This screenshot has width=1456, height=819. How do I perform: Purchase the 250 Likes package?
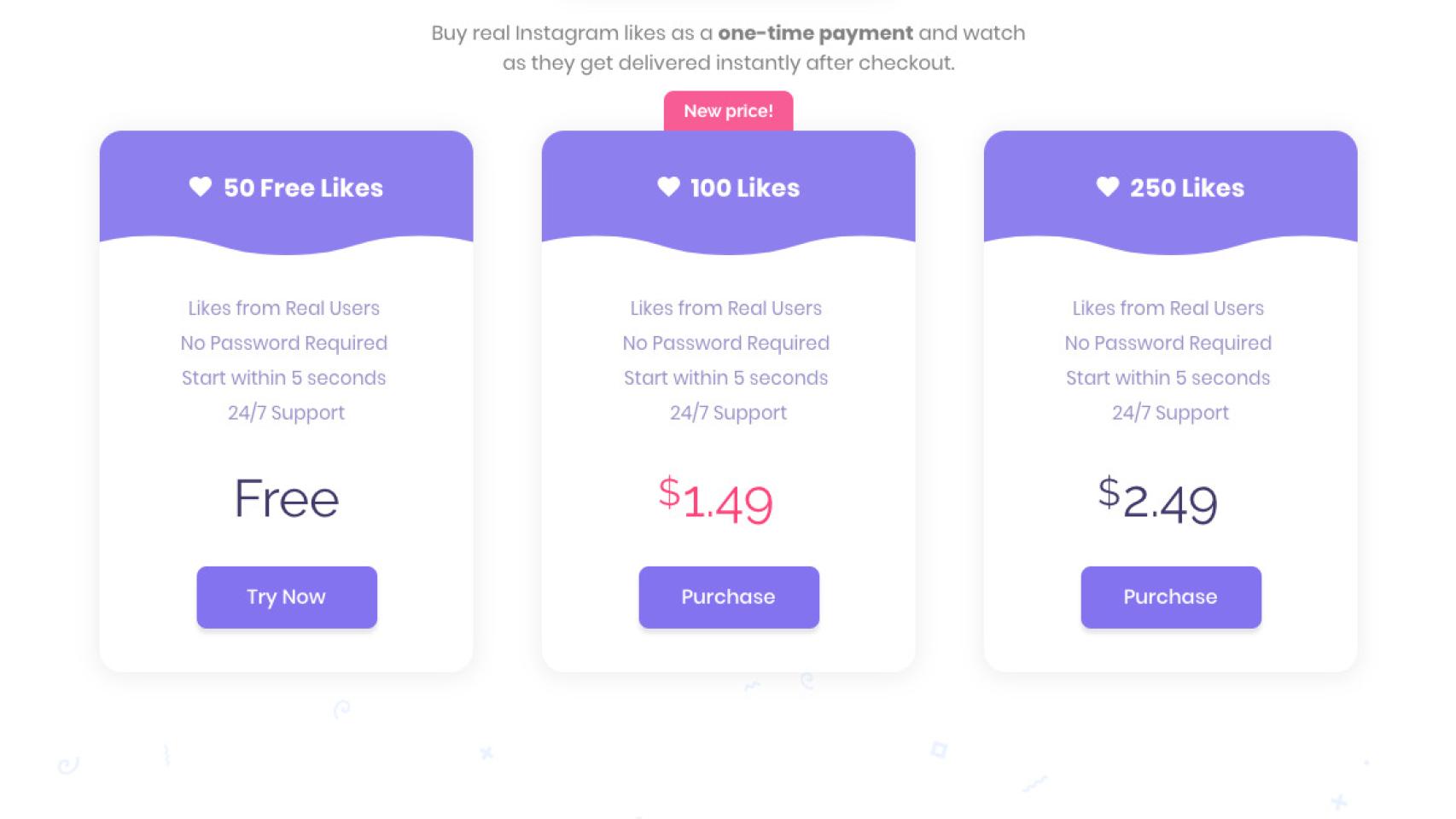coord(1170,597)
